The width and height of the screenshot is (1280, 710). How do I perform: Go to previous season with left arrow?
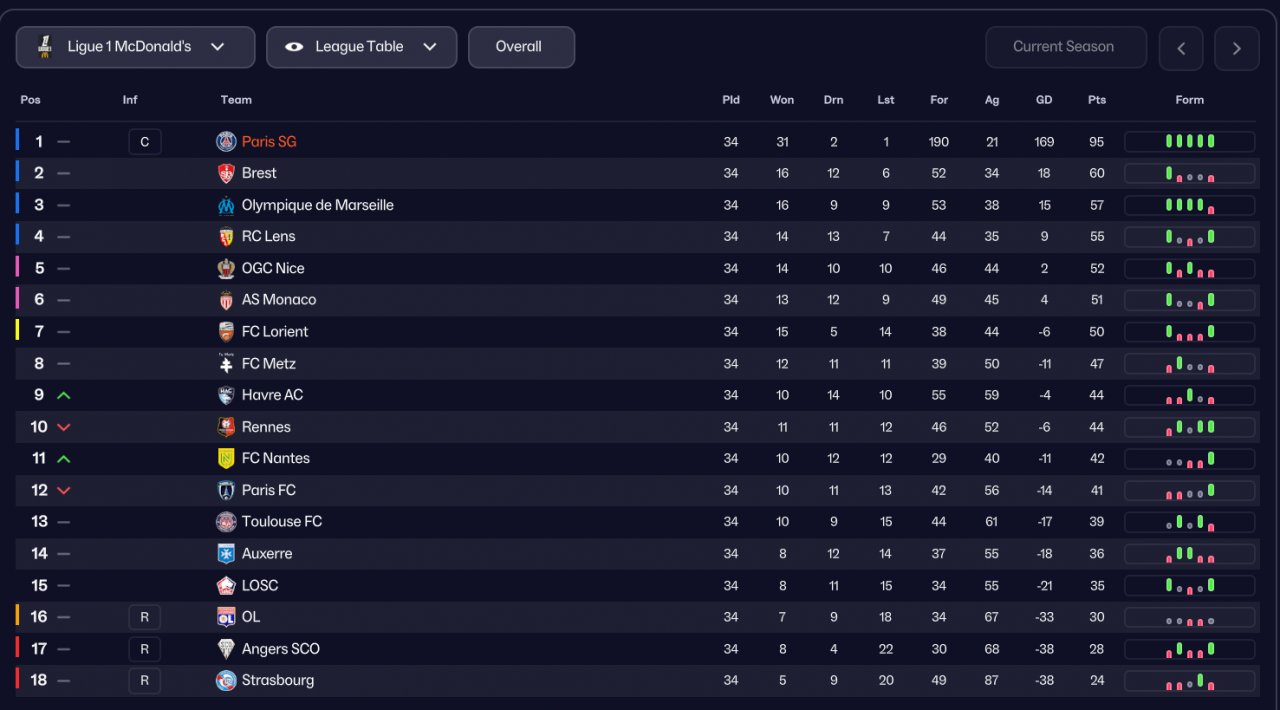pos(1181,48)
